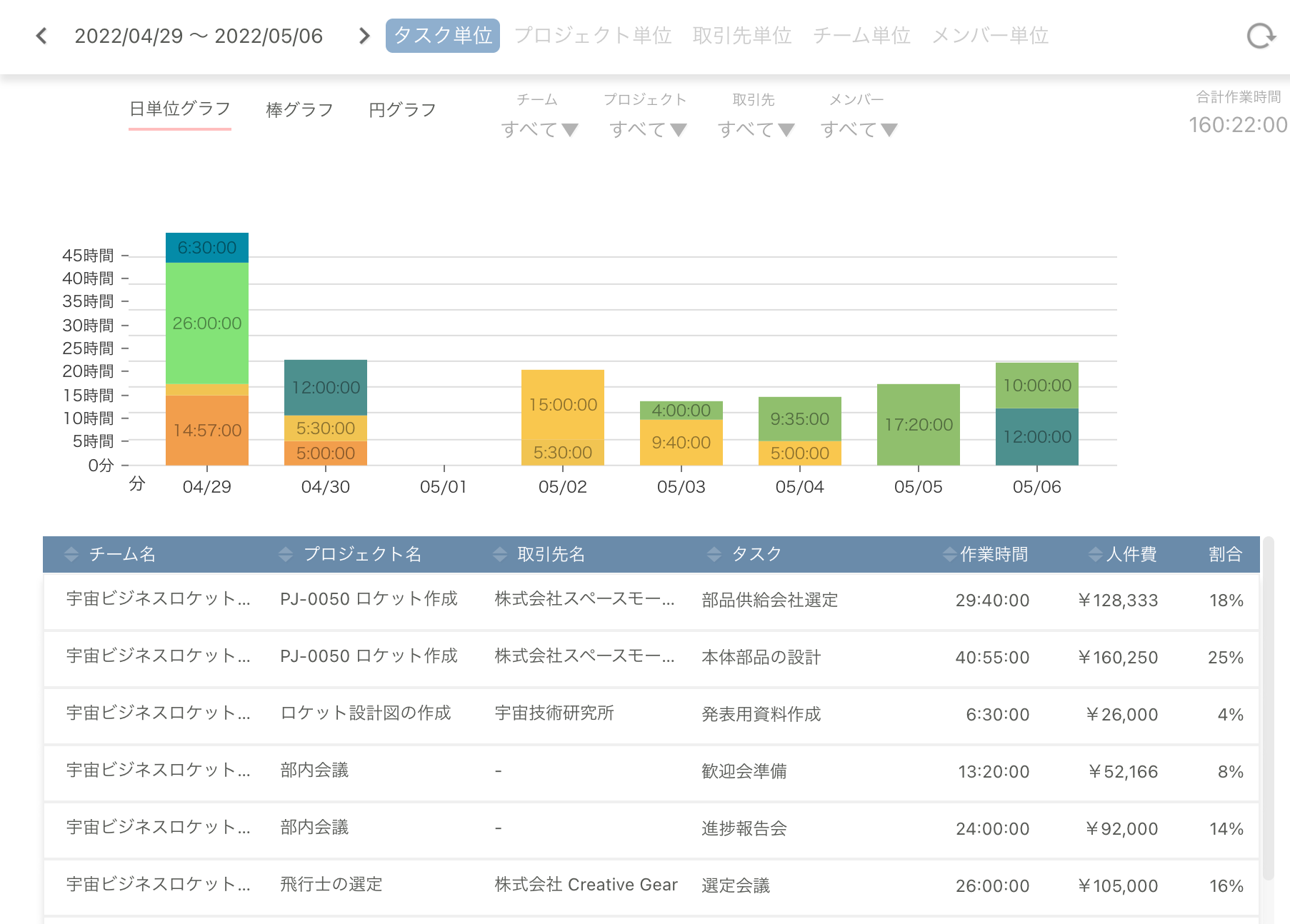Expand the メンバー filter dropdown

tap(859, 129)
